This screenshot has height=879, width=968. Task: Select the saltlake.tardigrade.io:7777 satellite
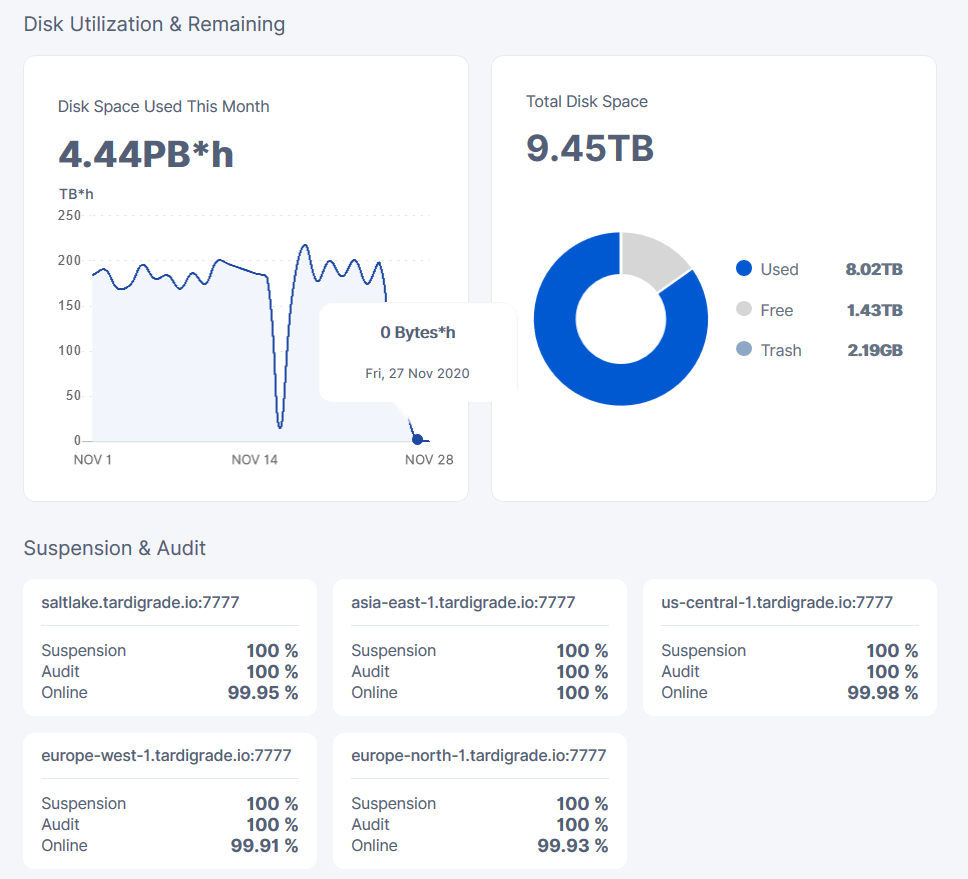point(140,602)
